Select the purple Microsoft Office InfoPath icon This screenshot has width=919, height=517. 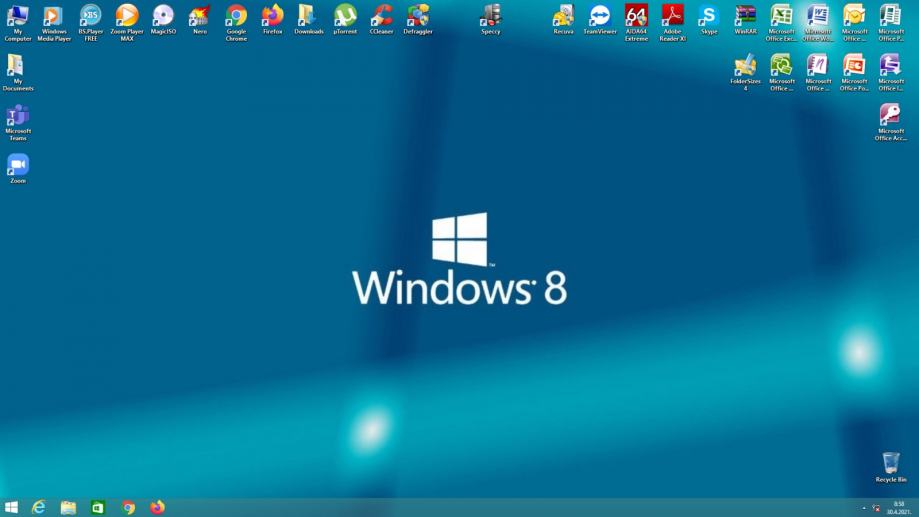(x=891, y=73)
